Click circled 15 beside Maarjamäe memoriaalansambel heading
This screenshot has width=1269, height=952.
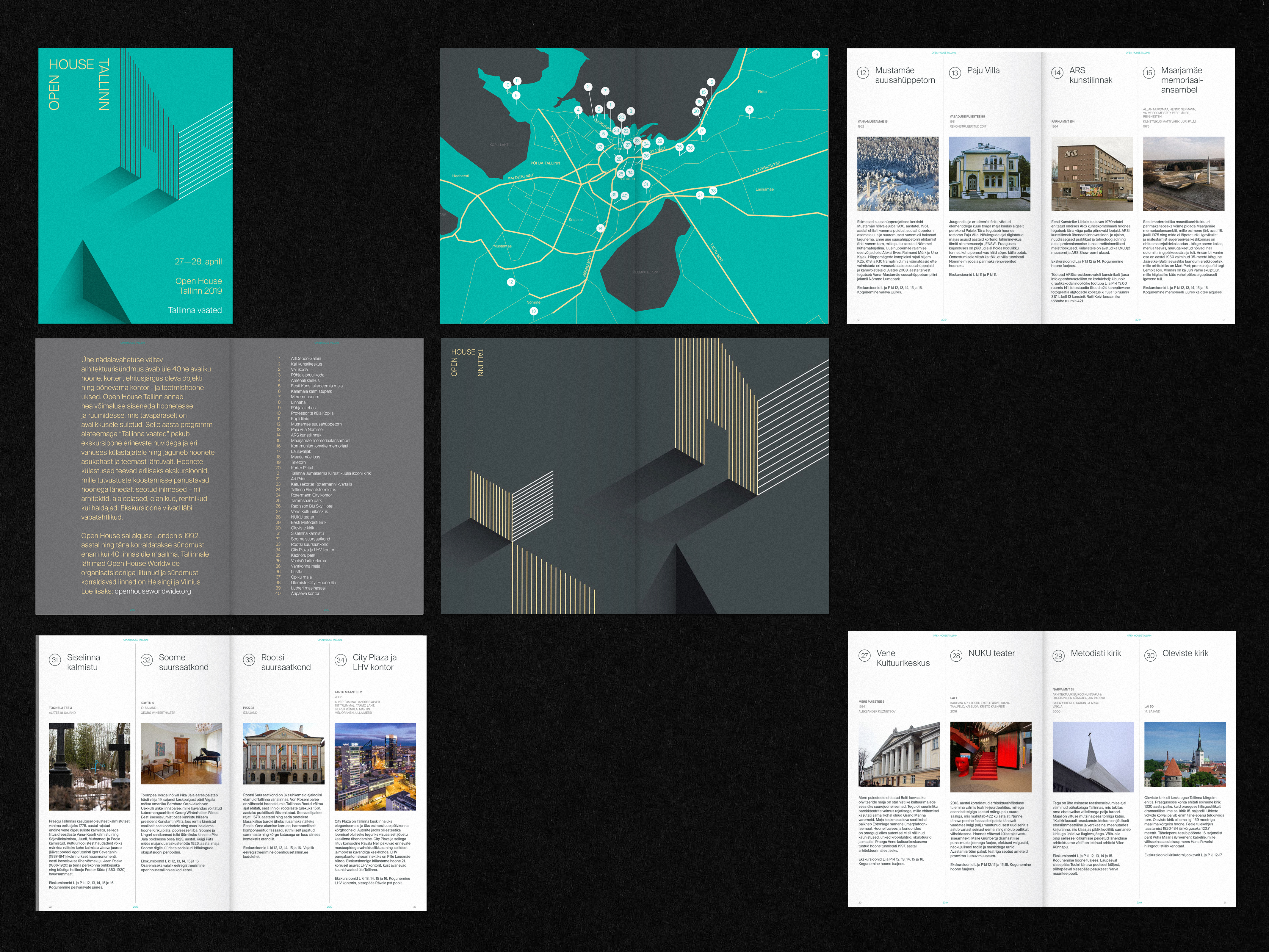click(1149, 73)
